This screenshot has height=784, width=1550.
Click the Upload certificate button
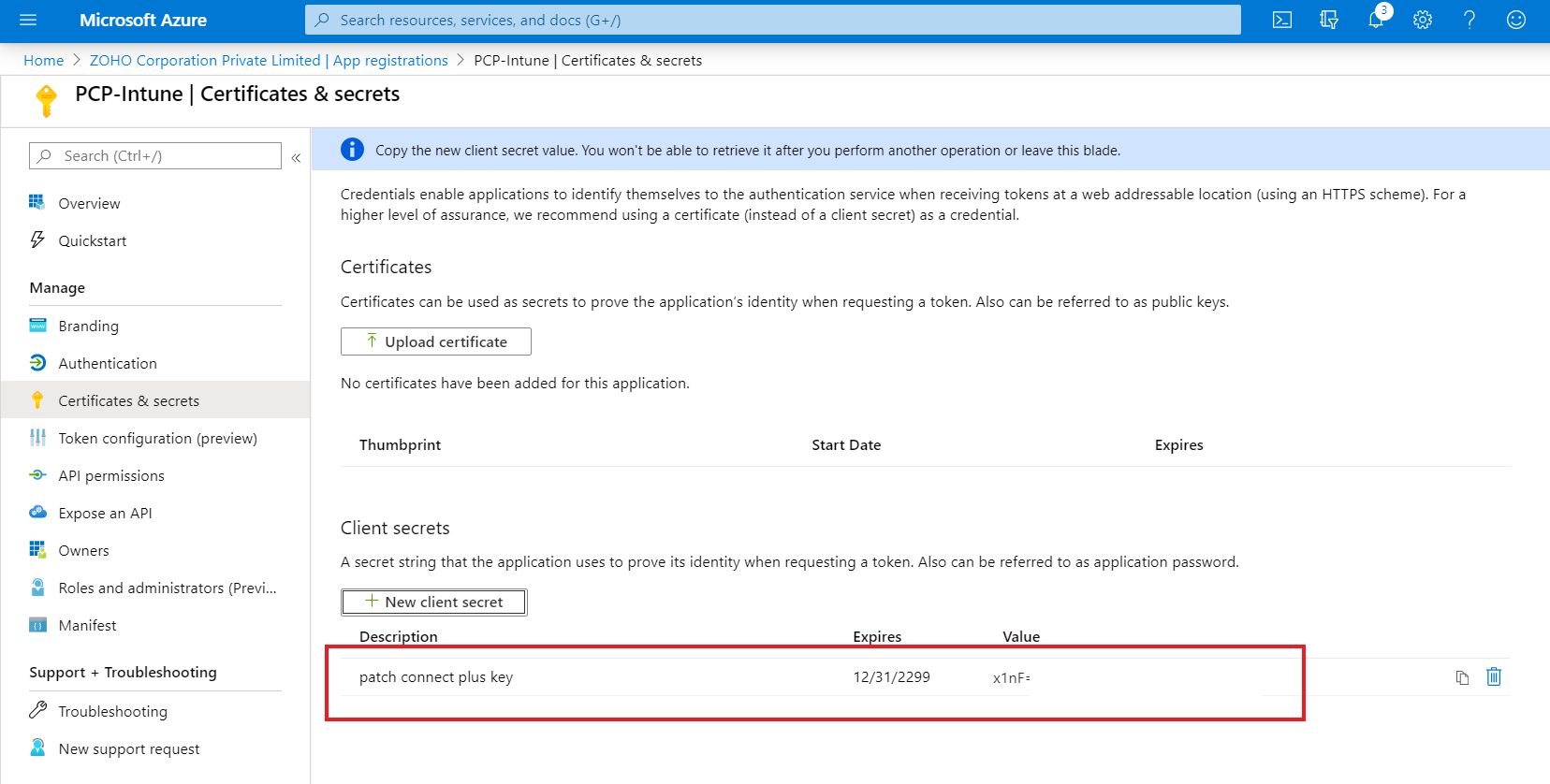[x=436, y=341]
